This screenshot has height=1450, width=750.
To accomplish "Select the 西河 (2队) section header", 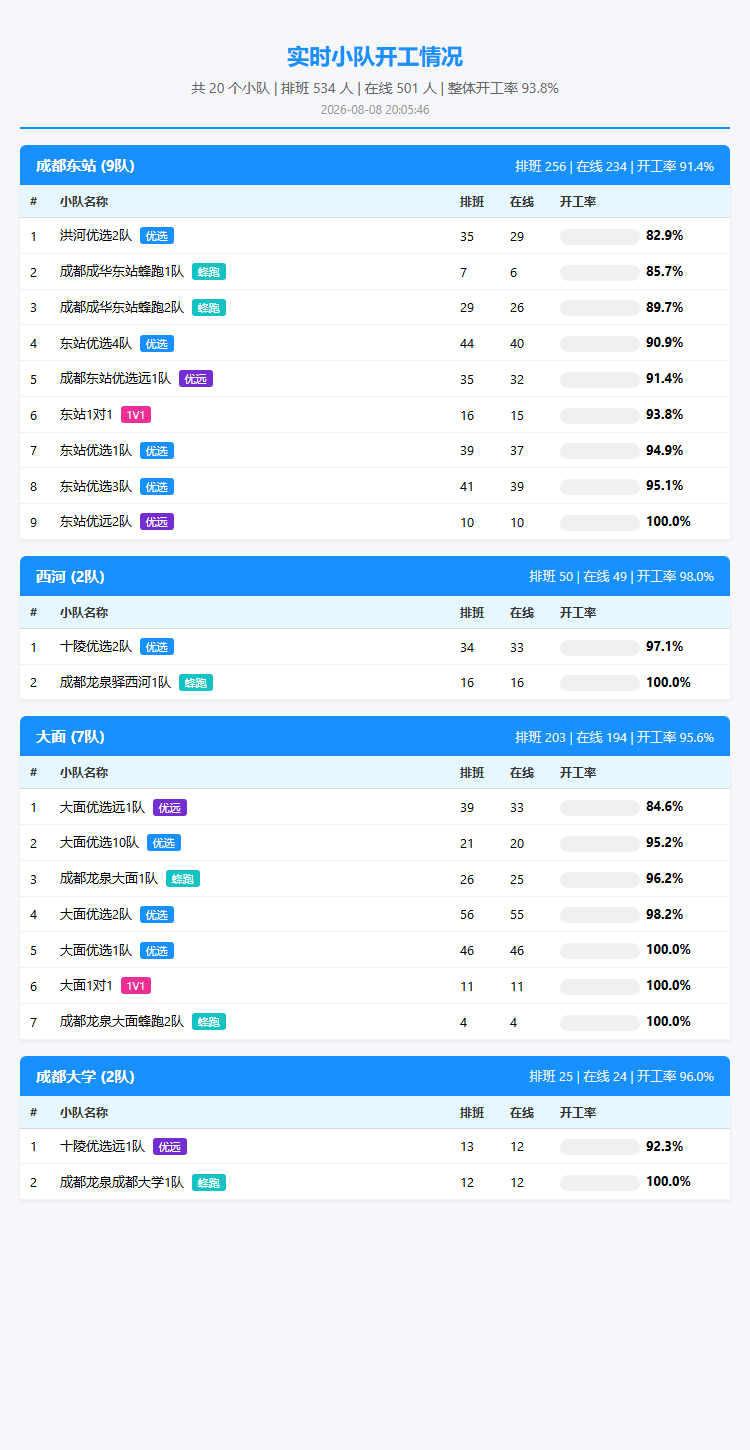I will (x=375, y=577).
